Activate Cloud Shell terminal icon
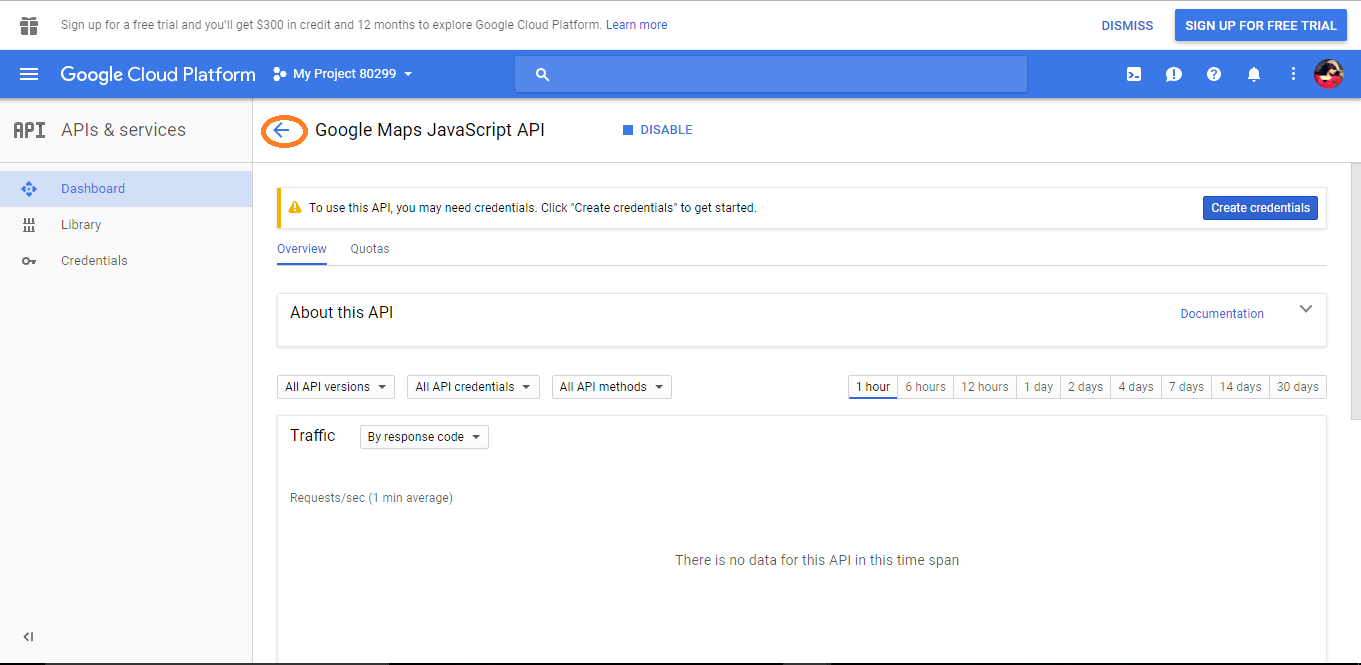 pos(1134,74)
